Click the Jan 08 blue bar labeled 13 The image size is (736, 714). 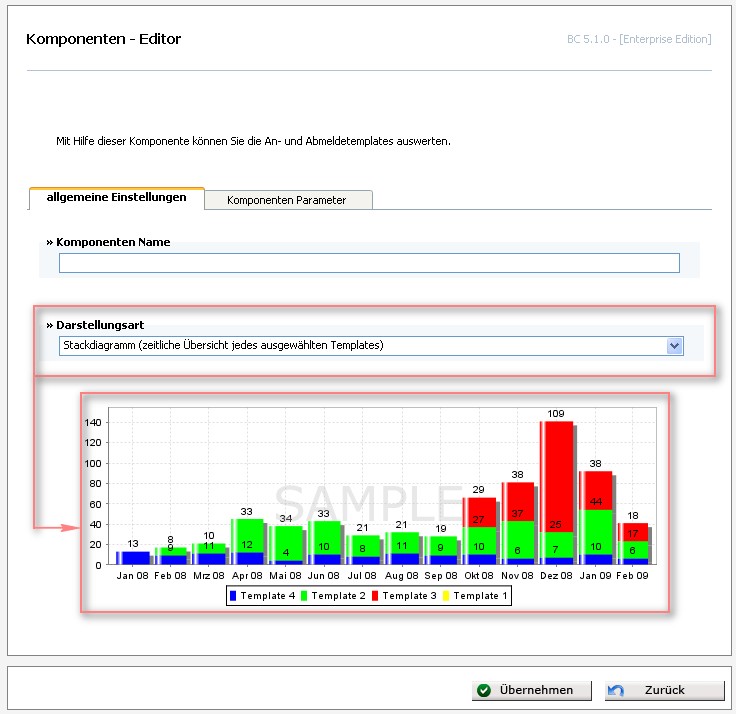tap(133, 558)
